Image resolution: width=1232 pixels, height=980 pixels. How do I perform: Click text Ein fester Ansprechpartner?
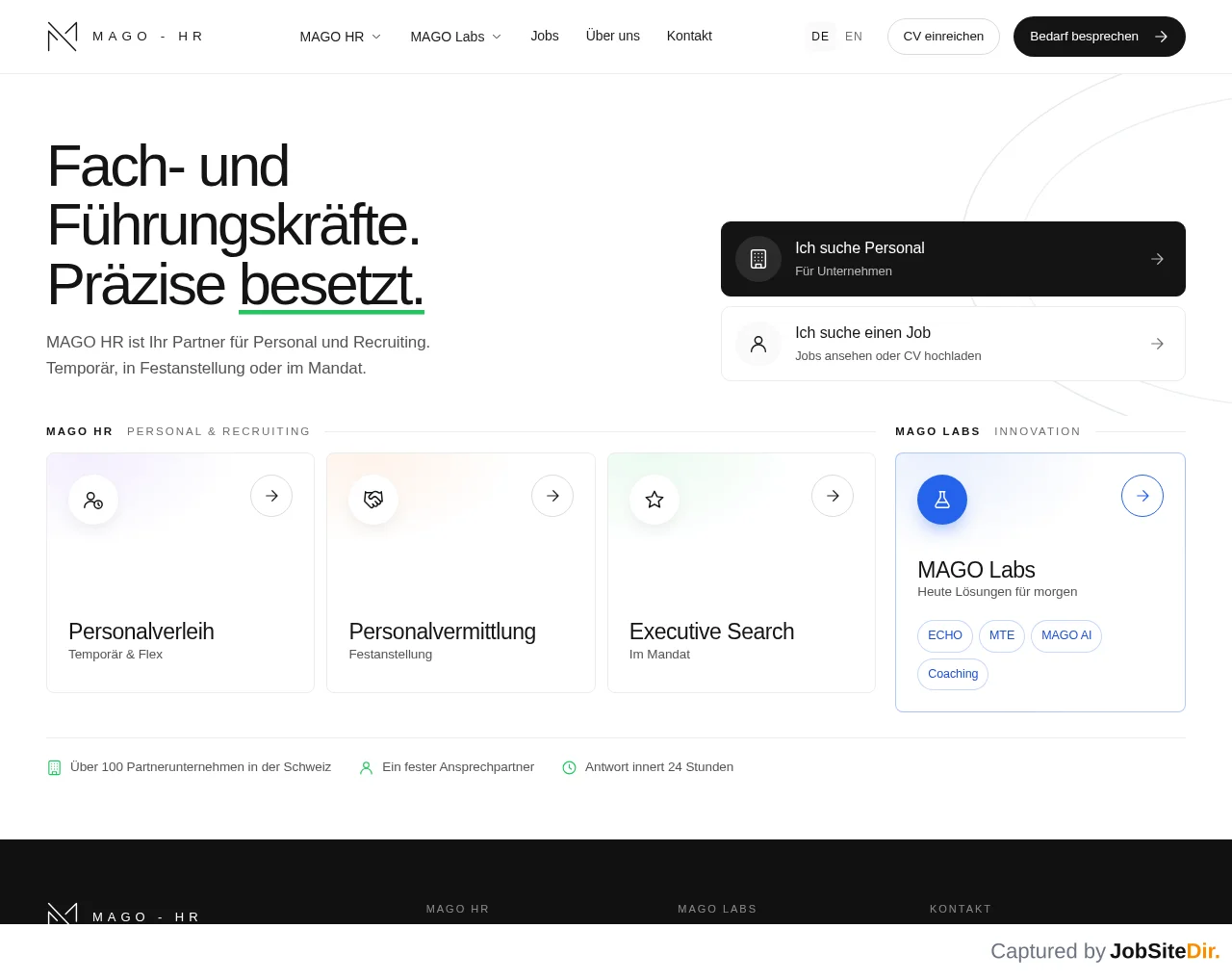pyautogui.click(x=458, y=767)
